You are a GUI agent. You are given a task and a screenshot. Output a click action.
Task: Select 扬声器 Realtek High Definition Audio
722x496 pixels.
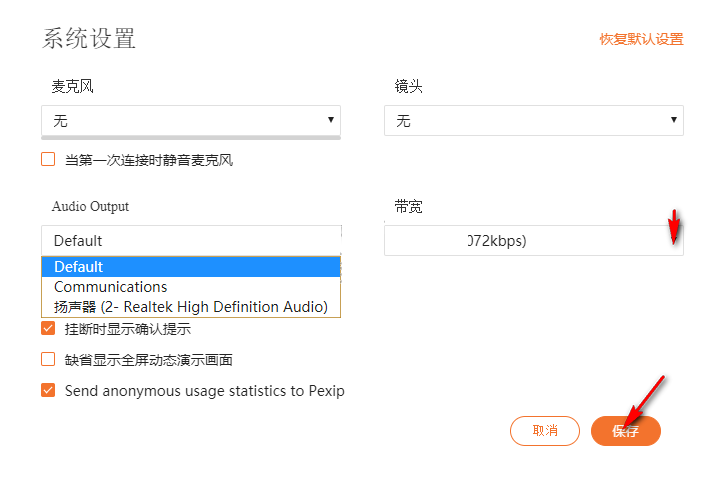pyautogui.click(x=190, y=307)
